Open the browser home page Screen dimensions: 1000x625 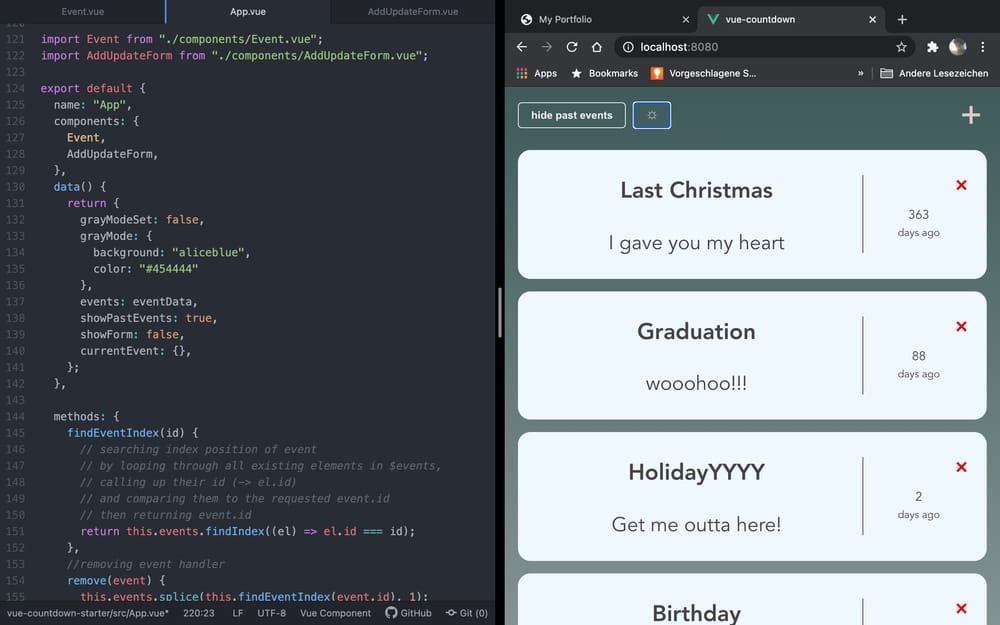click(596, 47)
